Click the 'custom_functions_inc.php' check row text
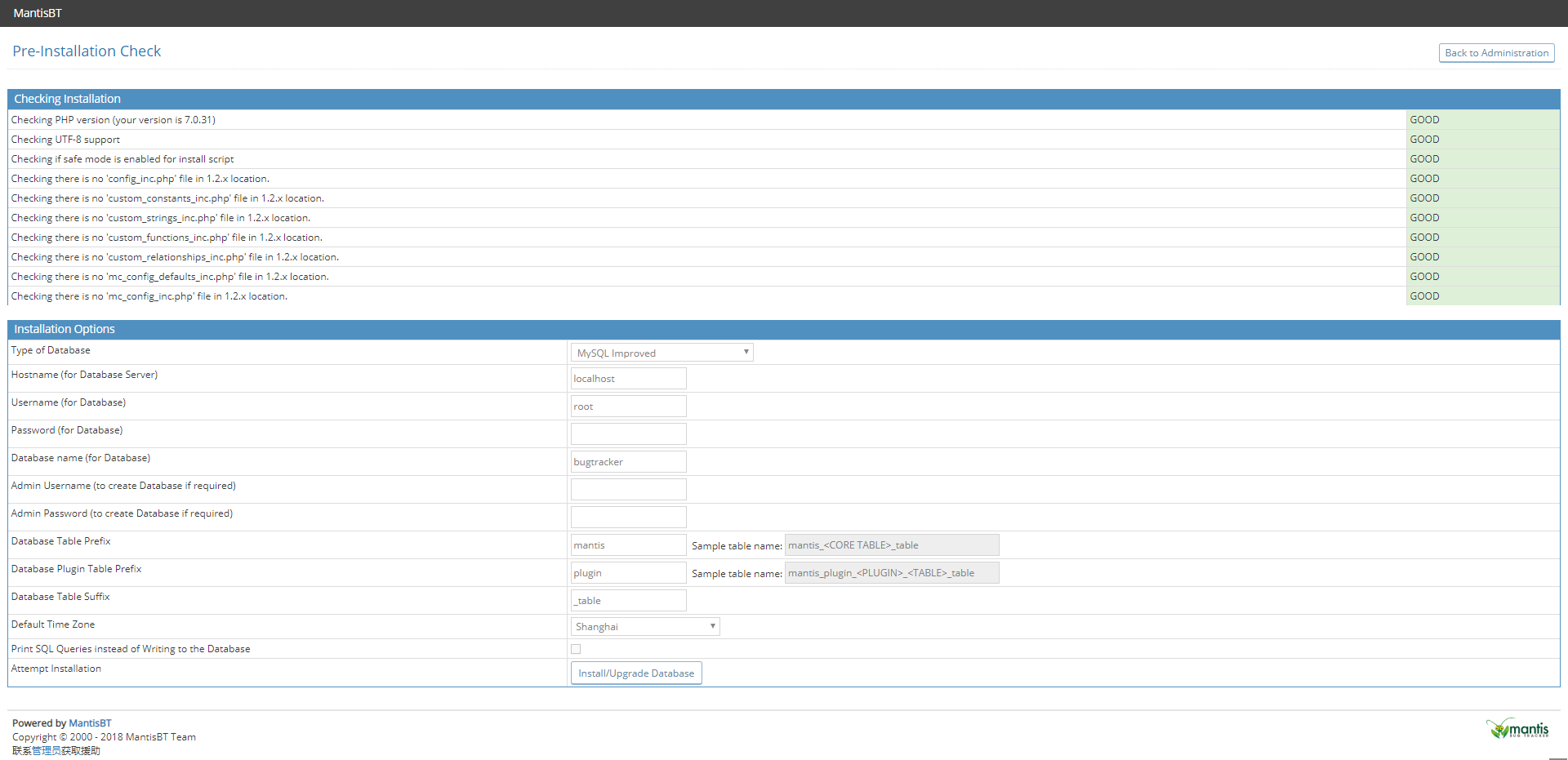The image size is (1568, 760). [x=167, y=238]
